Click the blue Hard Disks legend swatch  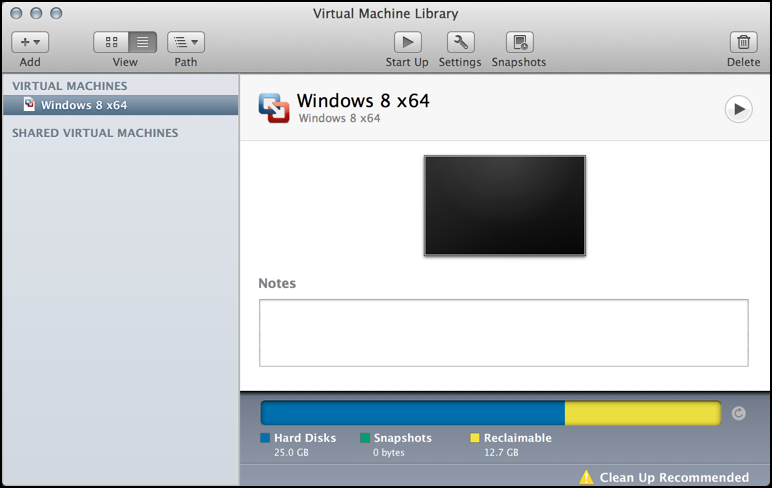(265, 438)
